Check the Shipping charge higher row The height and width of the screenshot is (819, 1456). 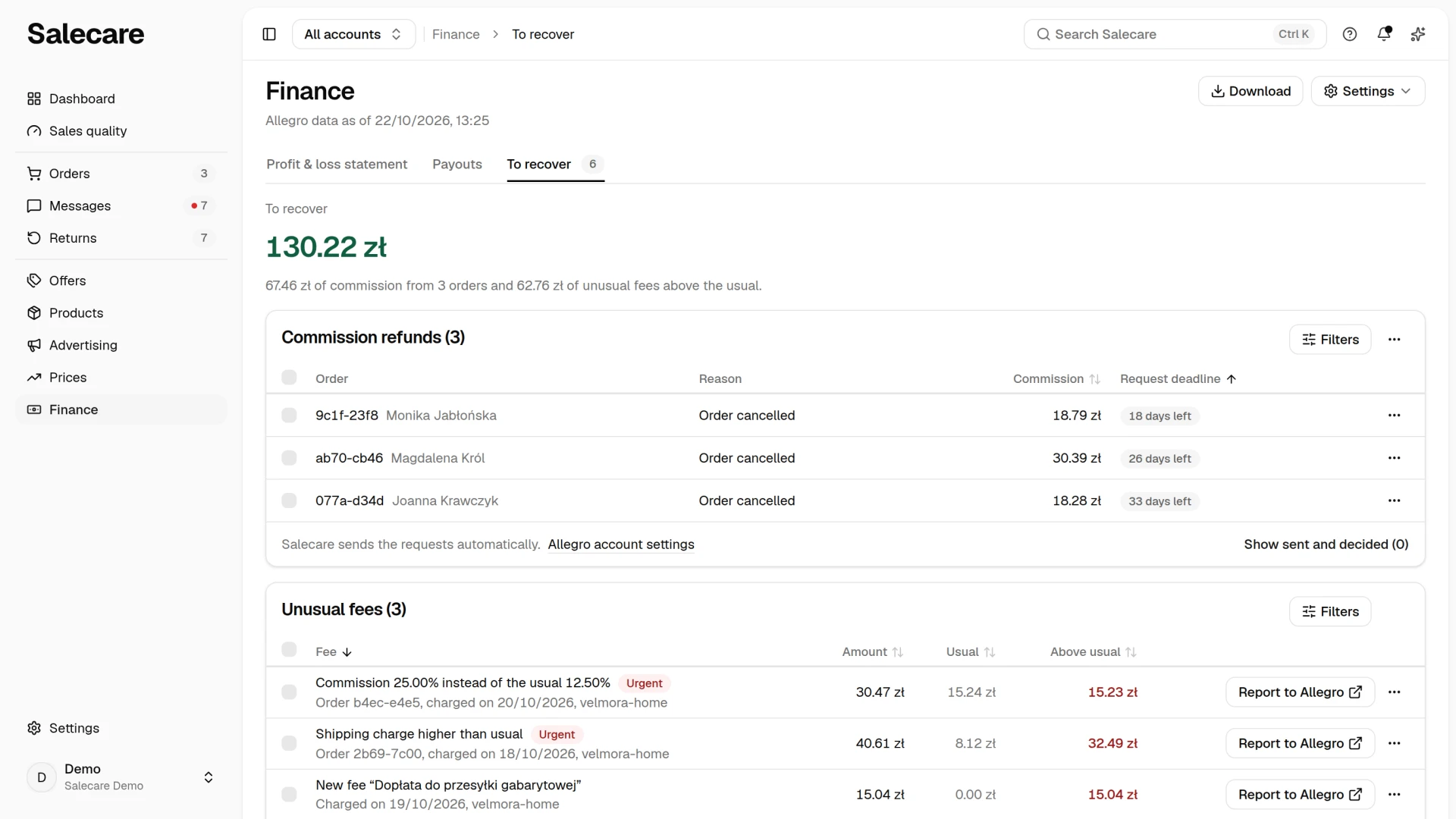(289, 743)
